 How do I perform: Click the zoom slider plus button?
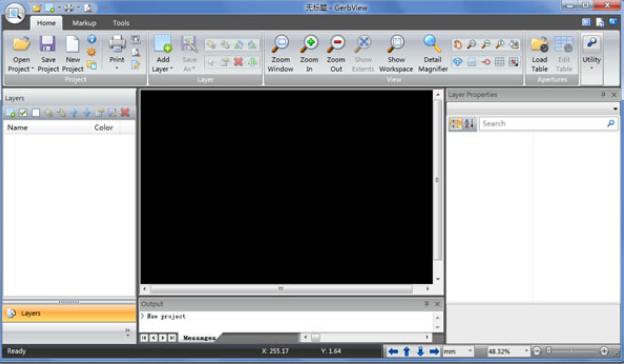[604, 351]
